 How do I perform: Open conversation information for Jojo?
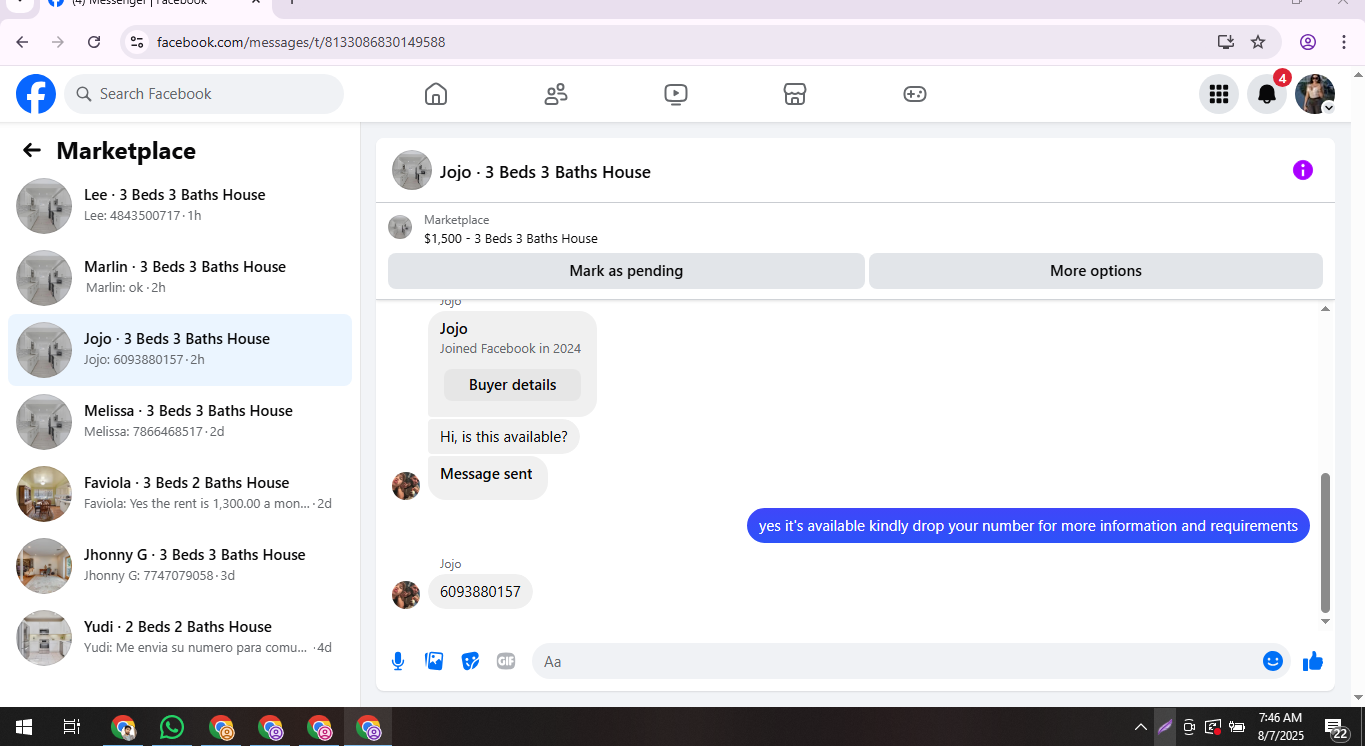[1303, 170]
